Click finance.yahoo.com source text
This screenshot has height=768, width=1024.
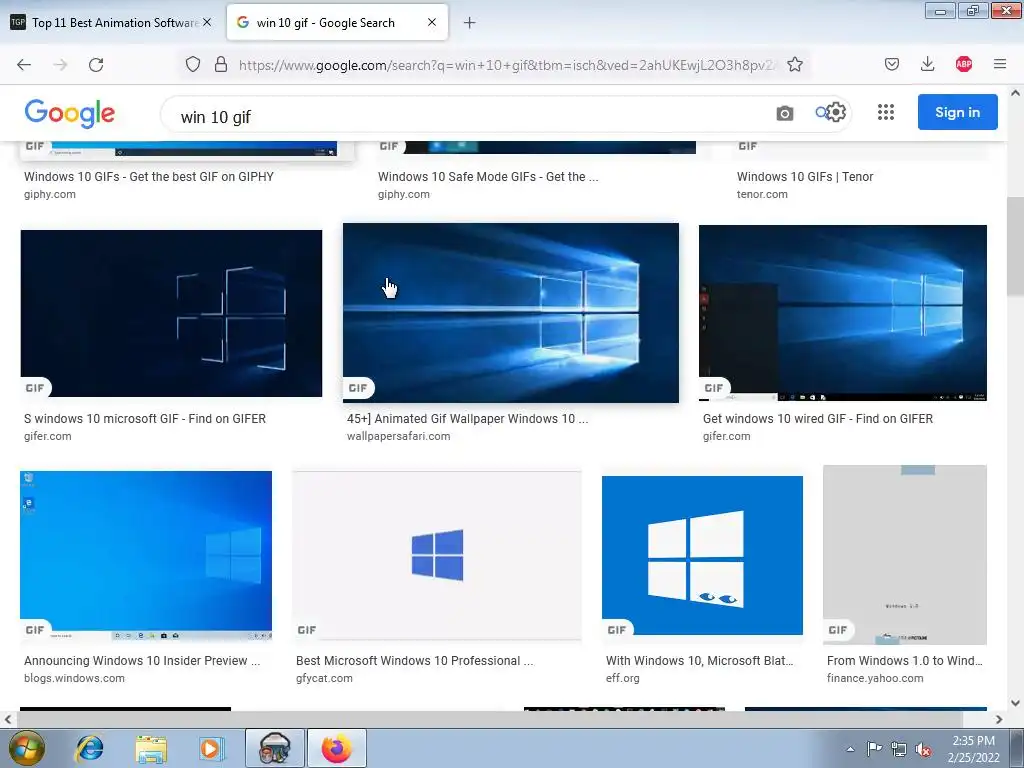875,678
